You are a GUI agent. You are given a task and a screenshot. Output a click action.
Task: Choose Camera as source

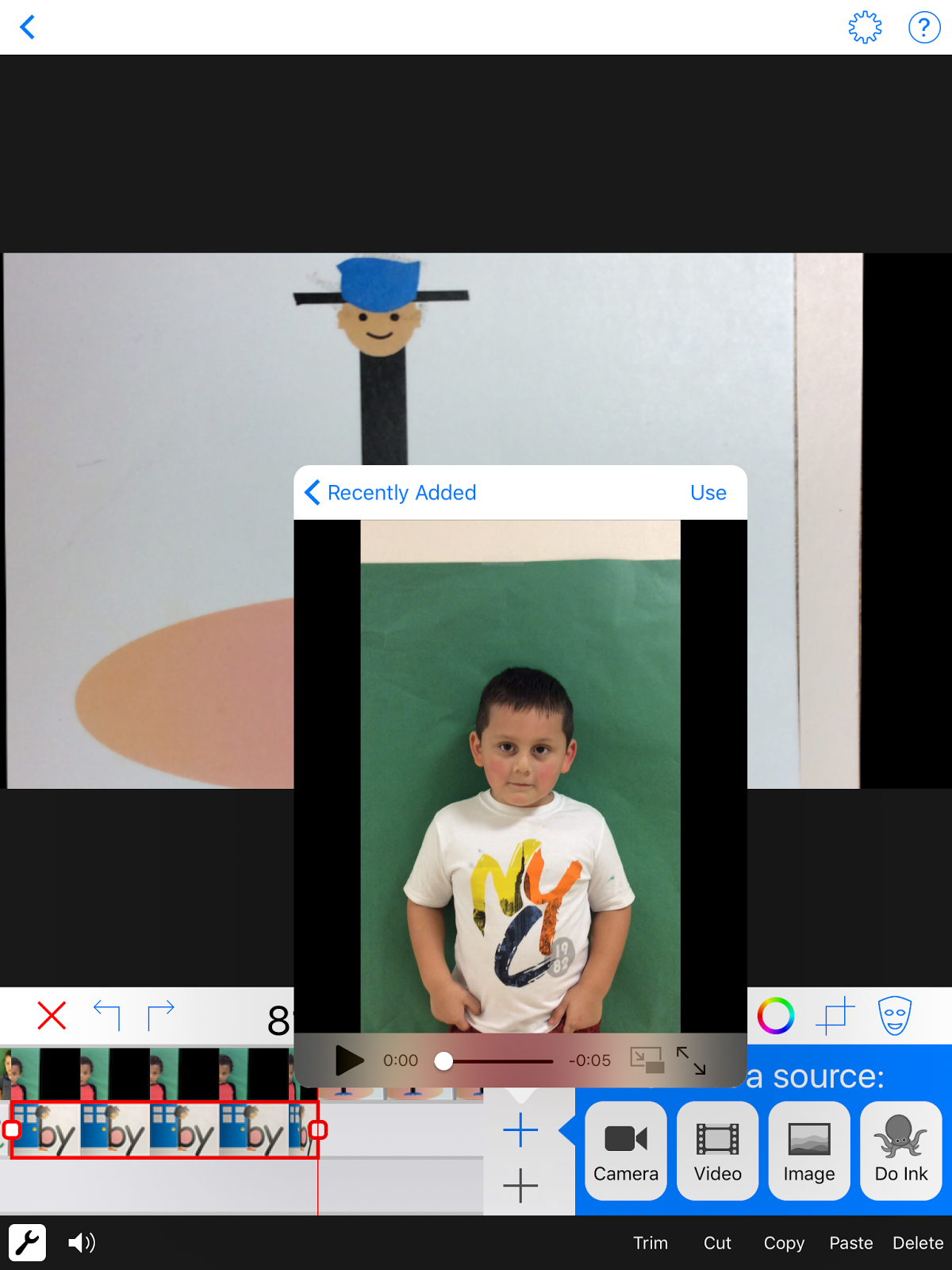[x=626, y=1151]
